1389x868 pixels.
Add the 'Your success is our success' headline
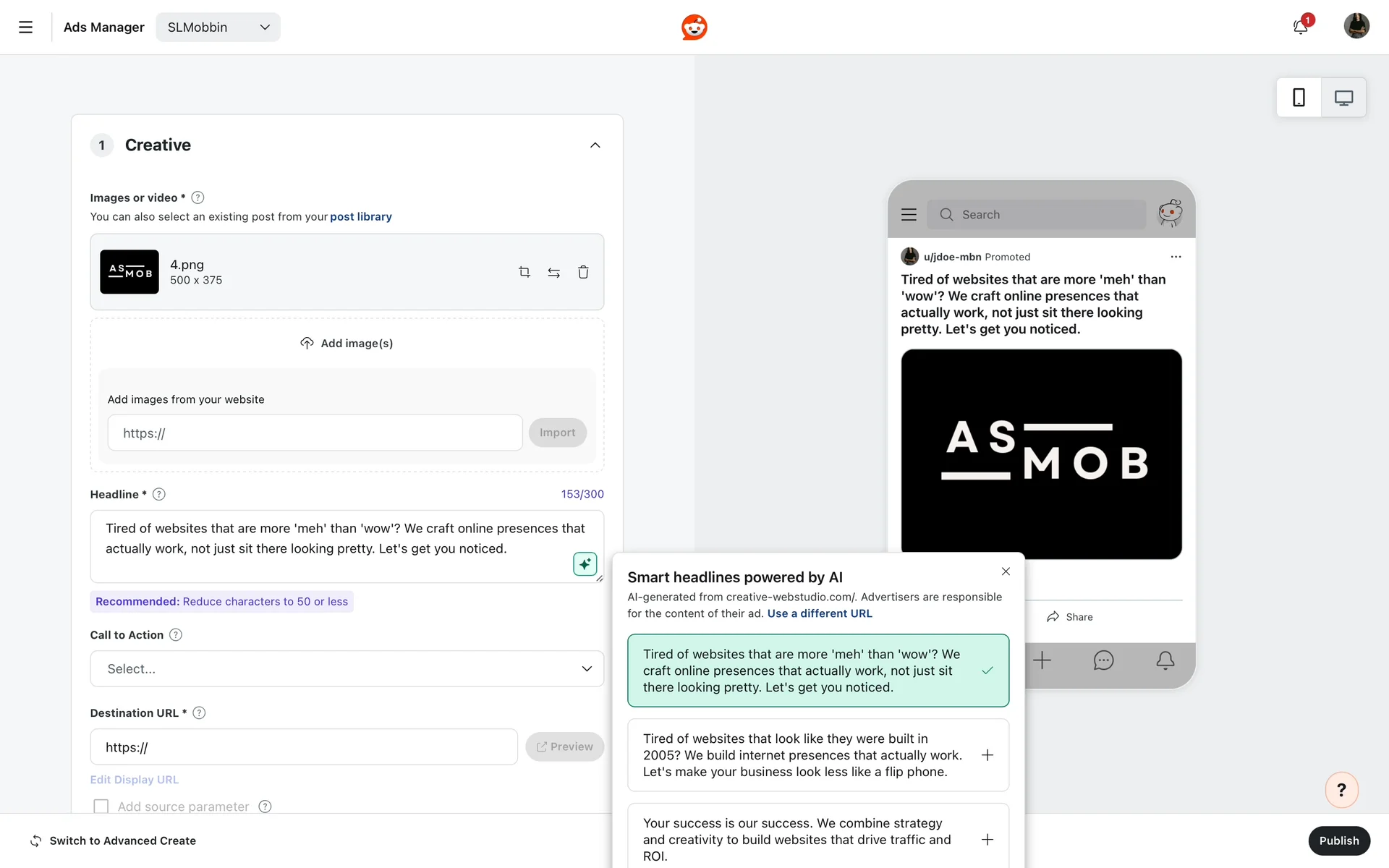(987, 840)
